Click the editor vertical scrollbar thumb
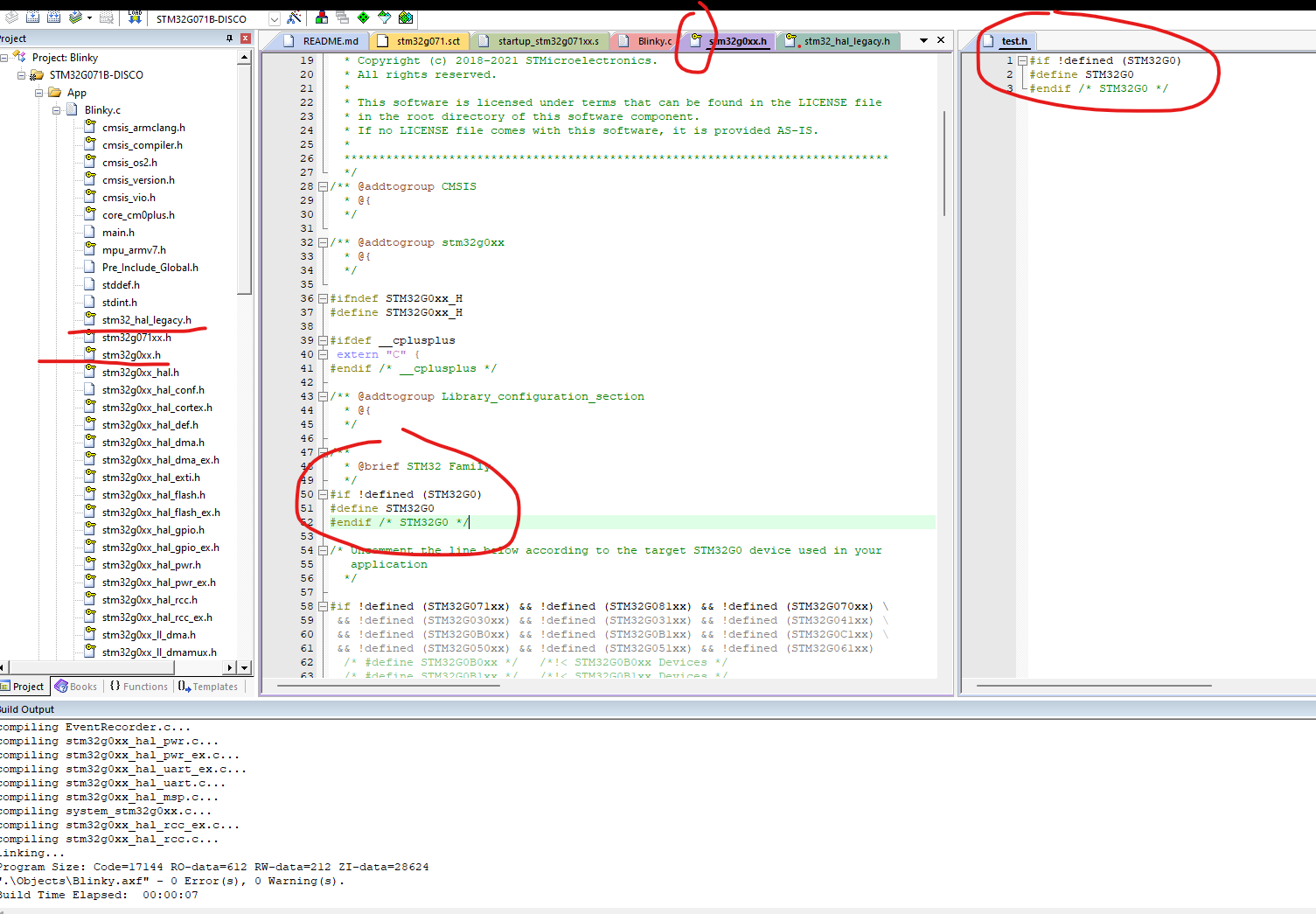Screen dimensions: 1316x914 pyautogui.click(x=944, y=163)
